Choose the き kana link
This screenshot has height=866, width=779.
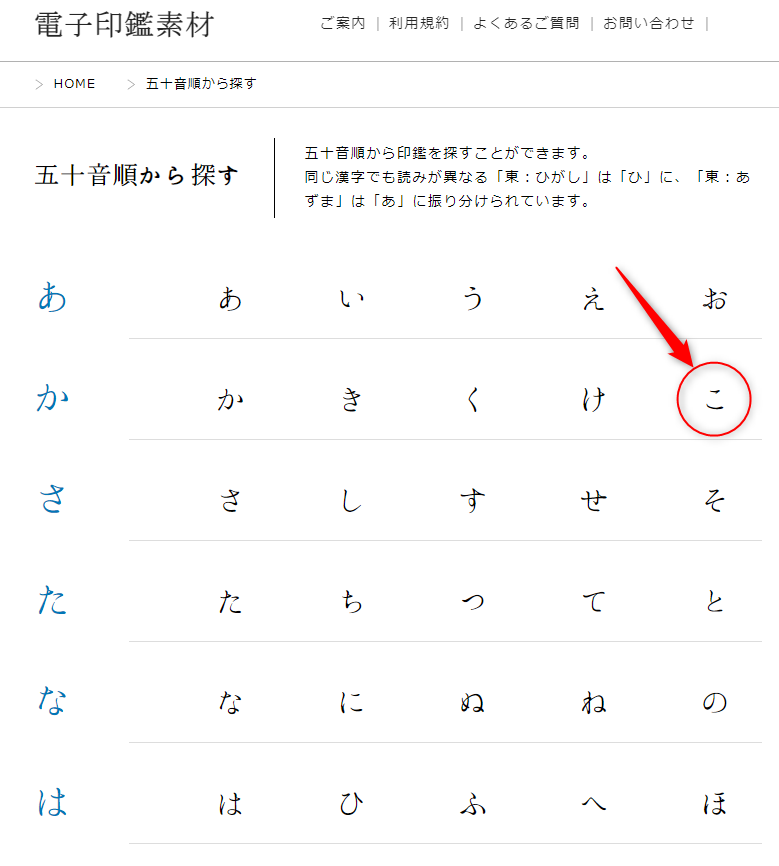pos(351,399)
